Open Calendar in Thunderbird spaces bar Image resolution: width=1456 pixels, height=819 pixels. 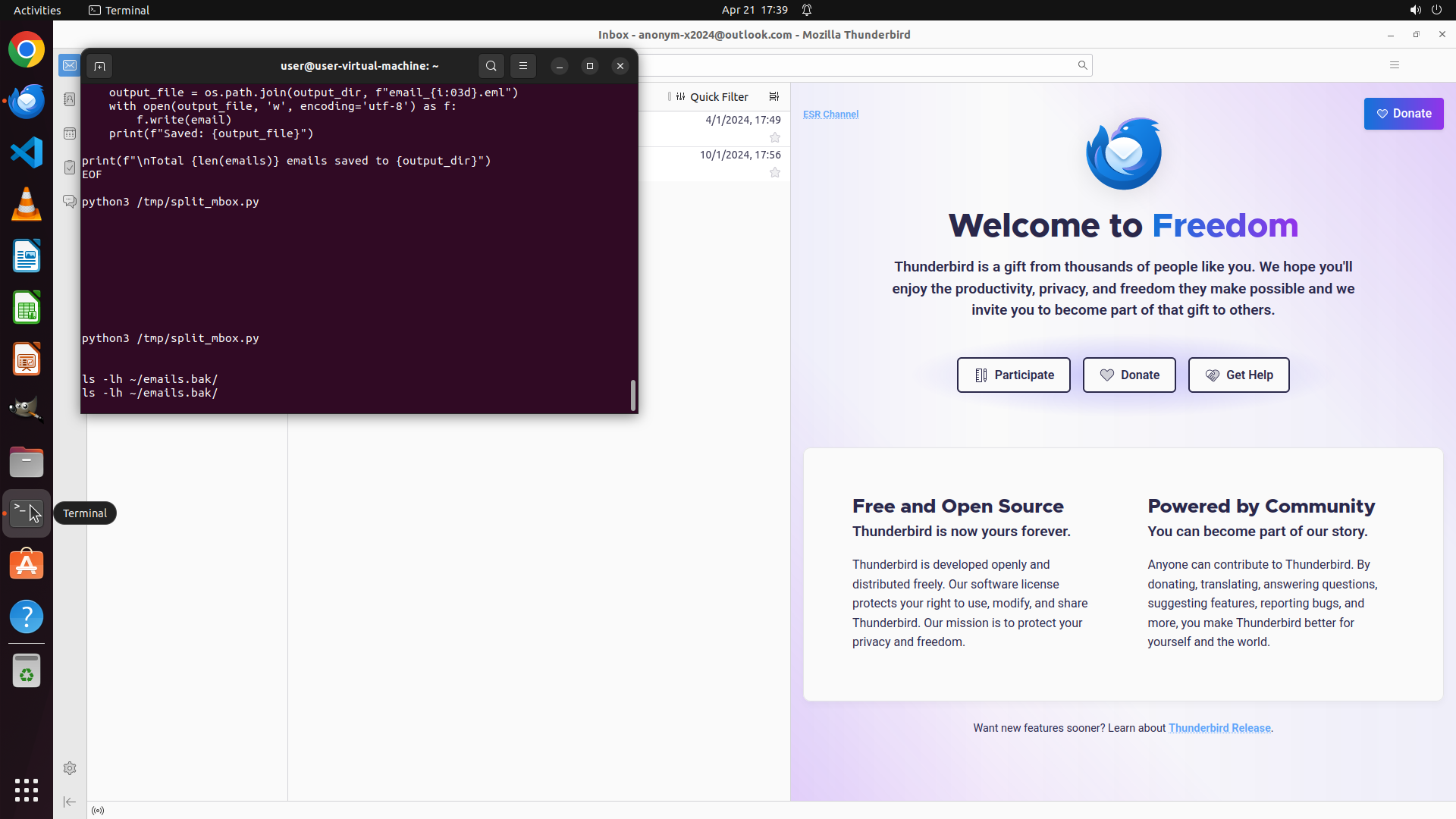pos(70,133)
